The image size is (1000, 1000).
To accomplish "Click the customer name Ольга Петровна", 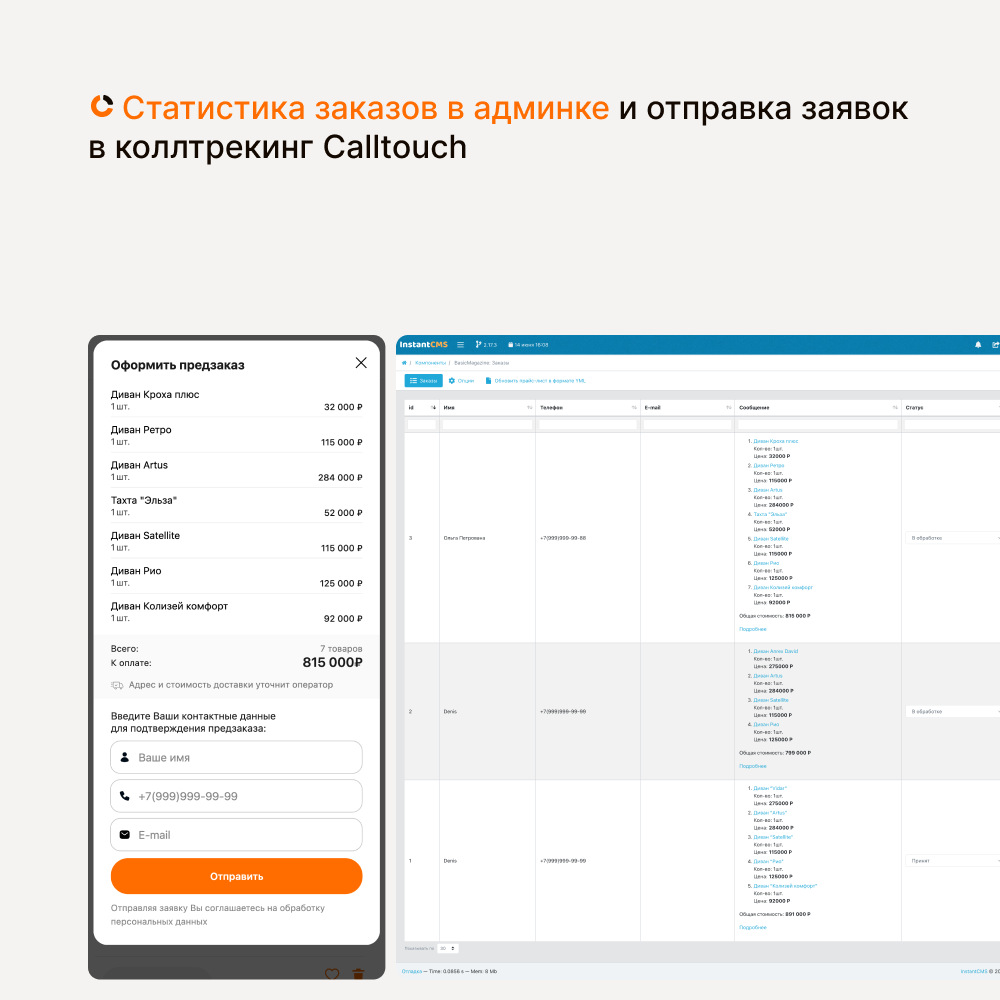I will [464, 538].
